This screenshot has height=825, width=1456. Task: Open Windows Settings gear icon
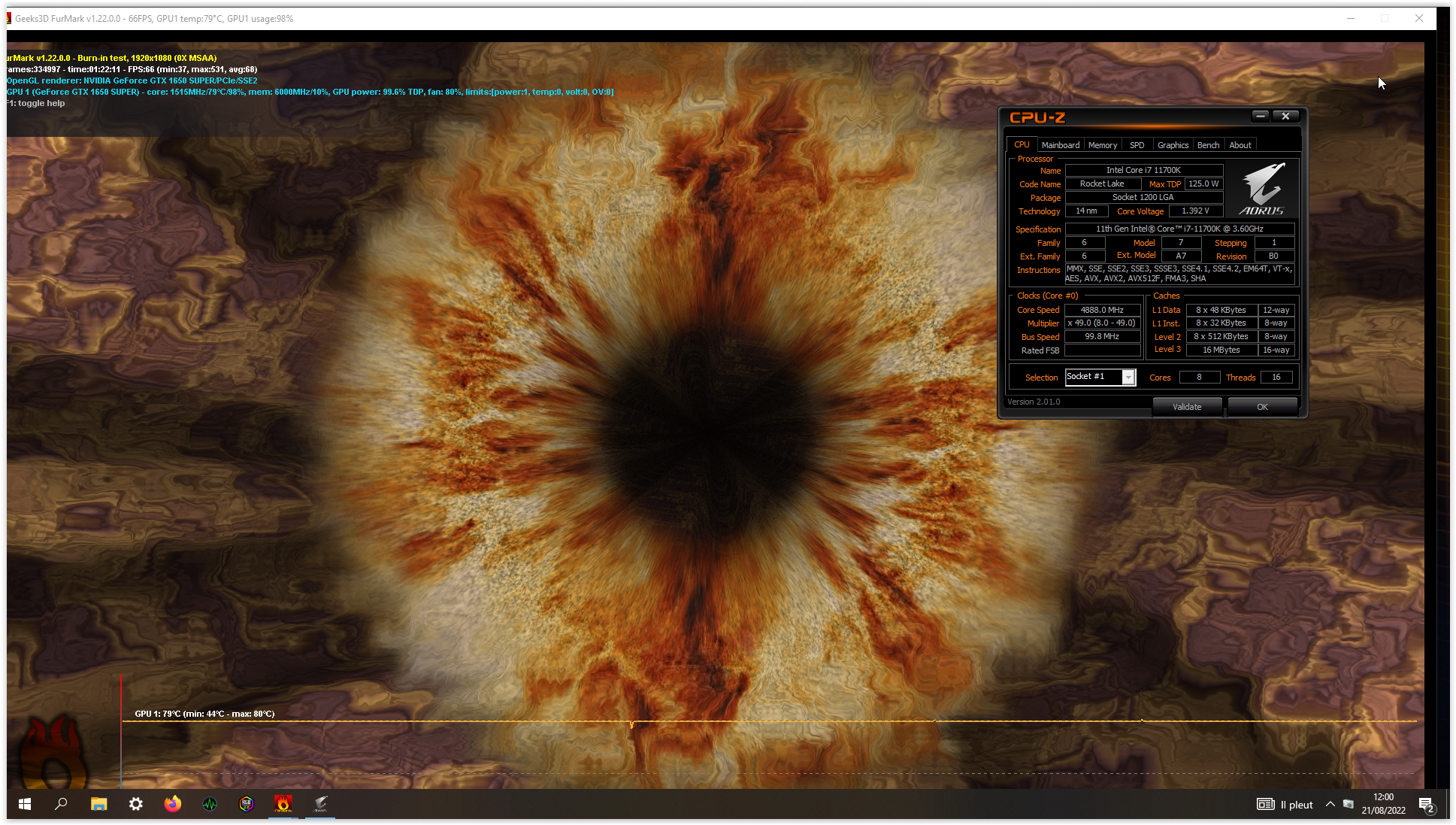pos(136,804)
